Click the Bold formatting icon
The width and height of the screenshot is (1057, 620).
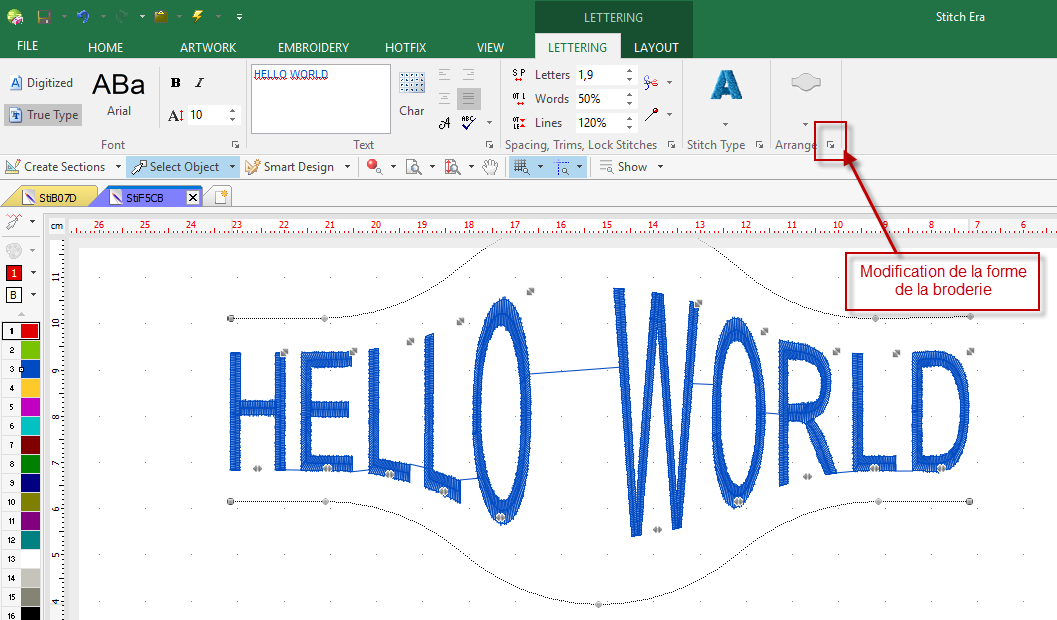175,83
